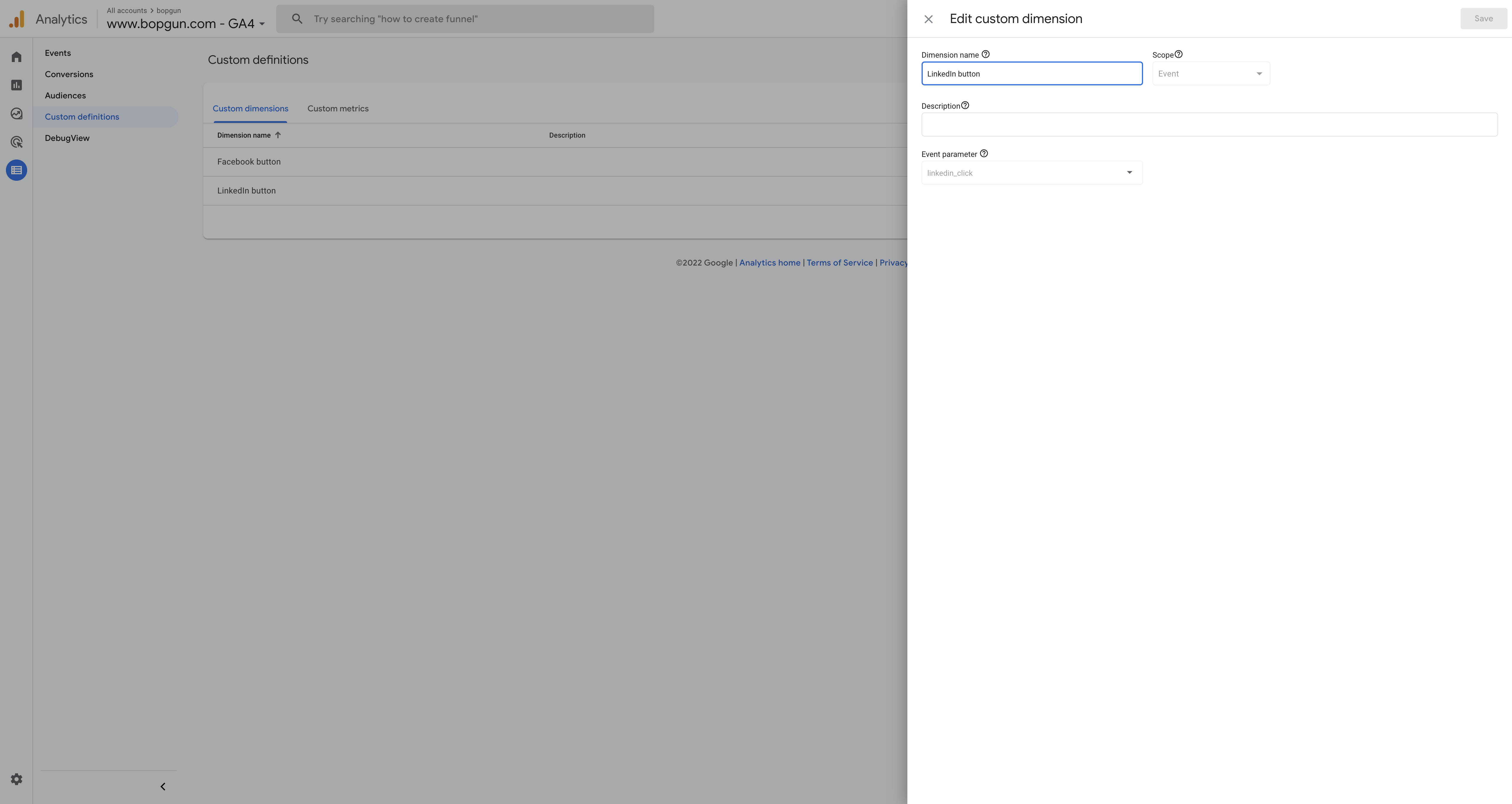Open Conversions in the Configure menu
1512x804 pixels.
69,74
